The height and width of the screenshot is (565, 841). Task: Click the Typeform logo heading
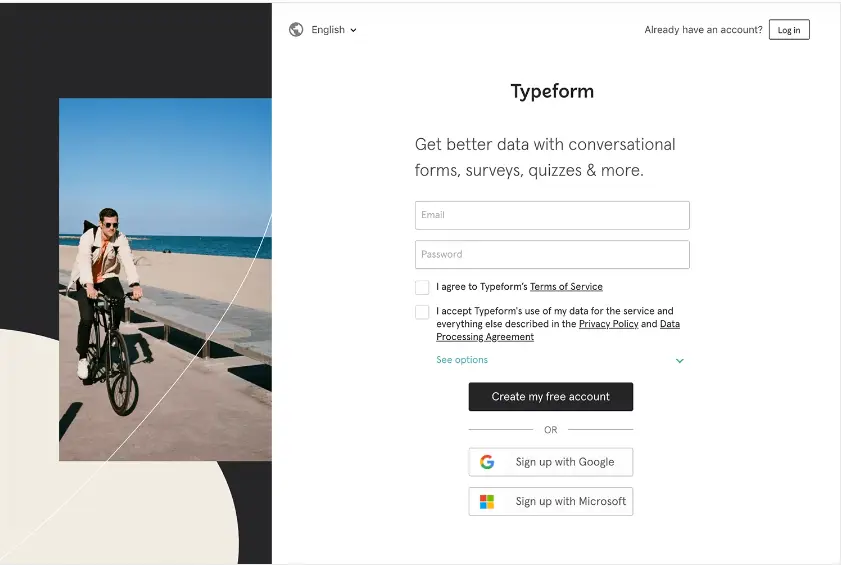[x=552, y=91]
